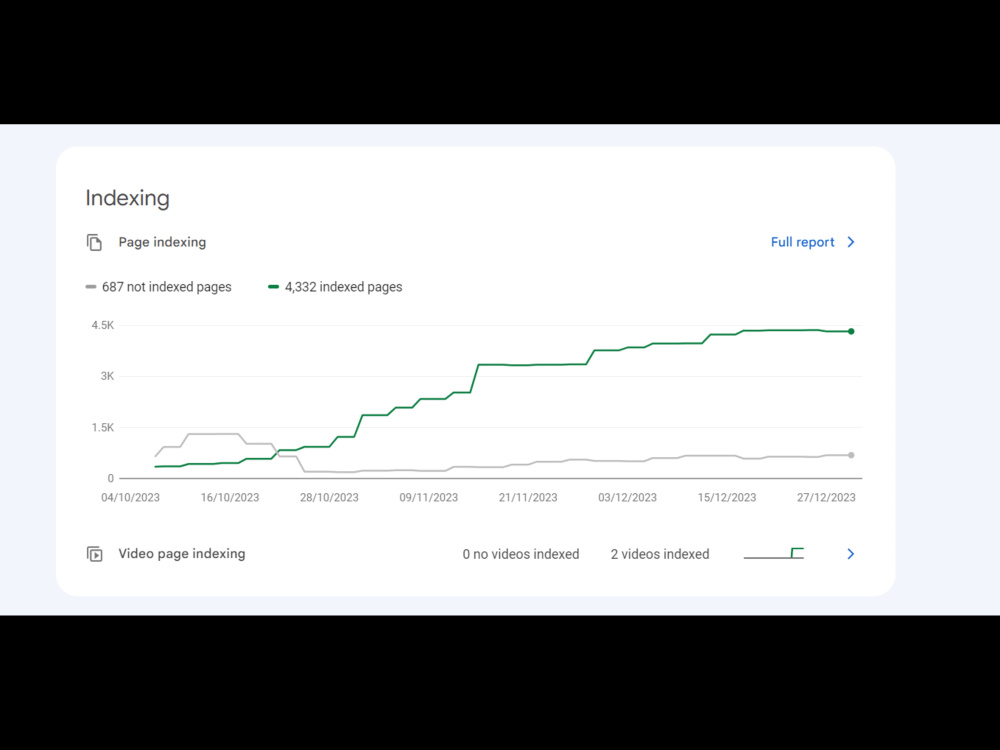
Task: Select the 4,332 indexed pages label
Action: pos(344,287)
